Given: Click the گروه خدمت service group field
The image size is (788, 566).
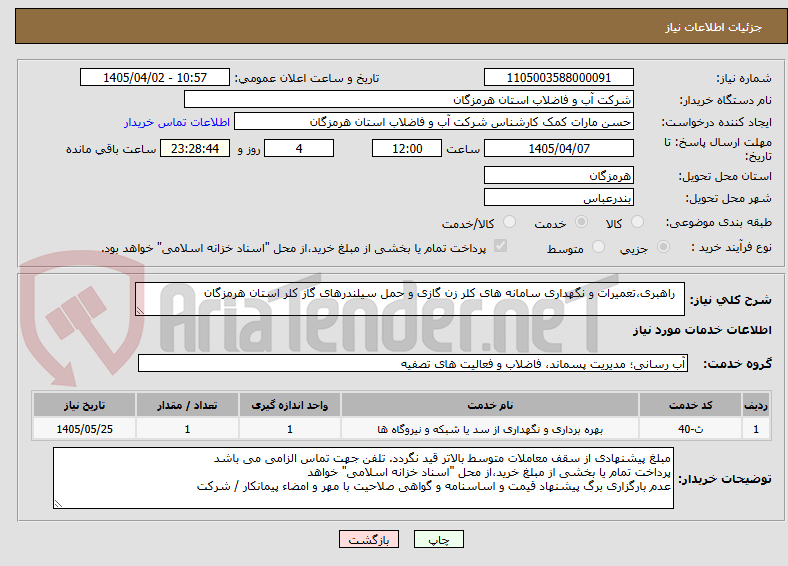Looking at the screenshot, I should 413,363.
